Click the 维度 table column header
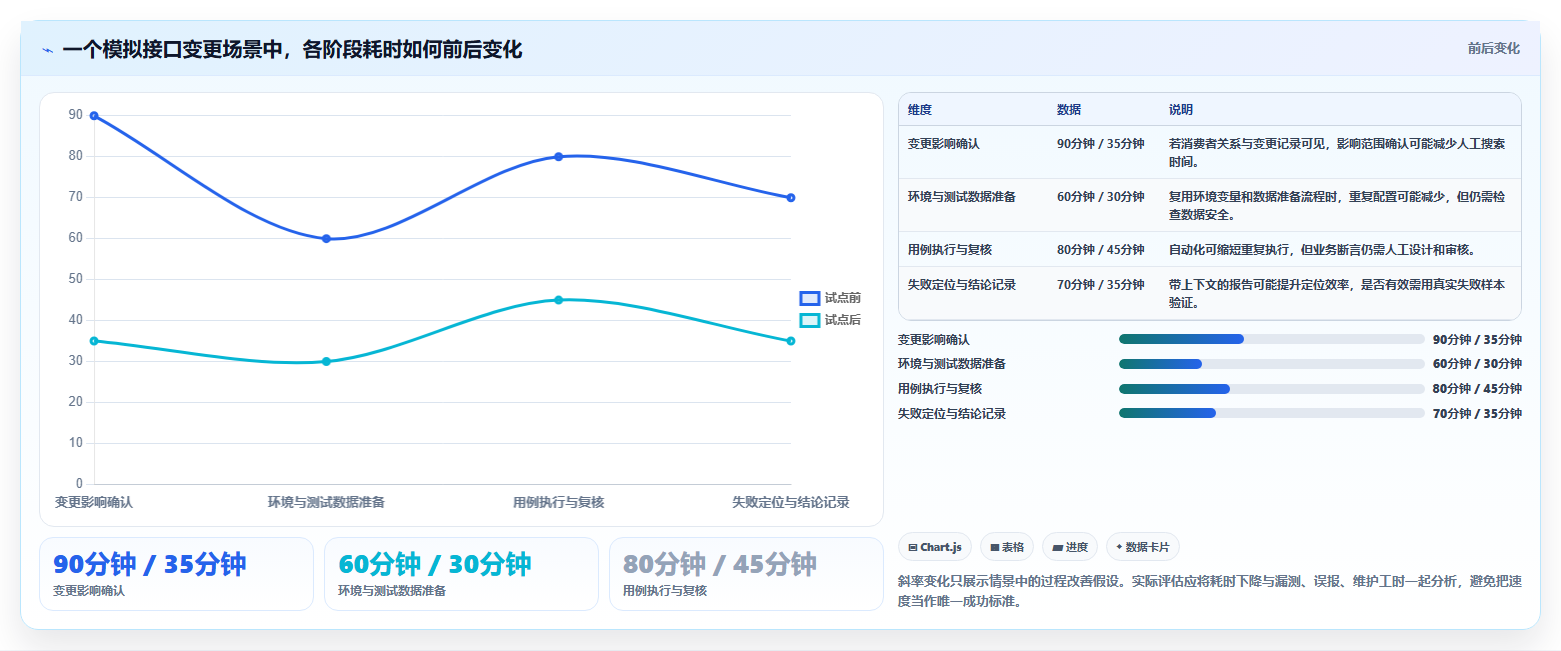The width and height of the screenshot is (1561, 651). (920, 110)
